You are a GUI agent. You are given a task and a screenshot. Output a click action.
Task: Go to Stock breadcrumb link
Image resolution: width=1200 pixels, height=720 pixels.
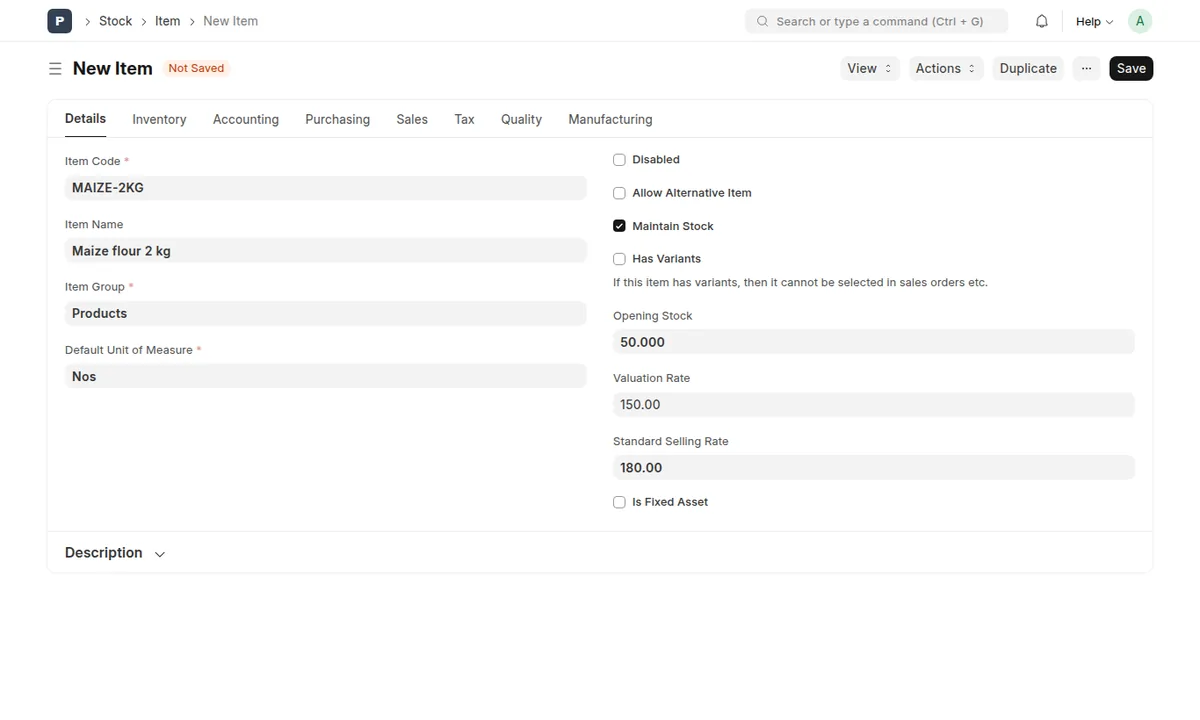[115, 21]
